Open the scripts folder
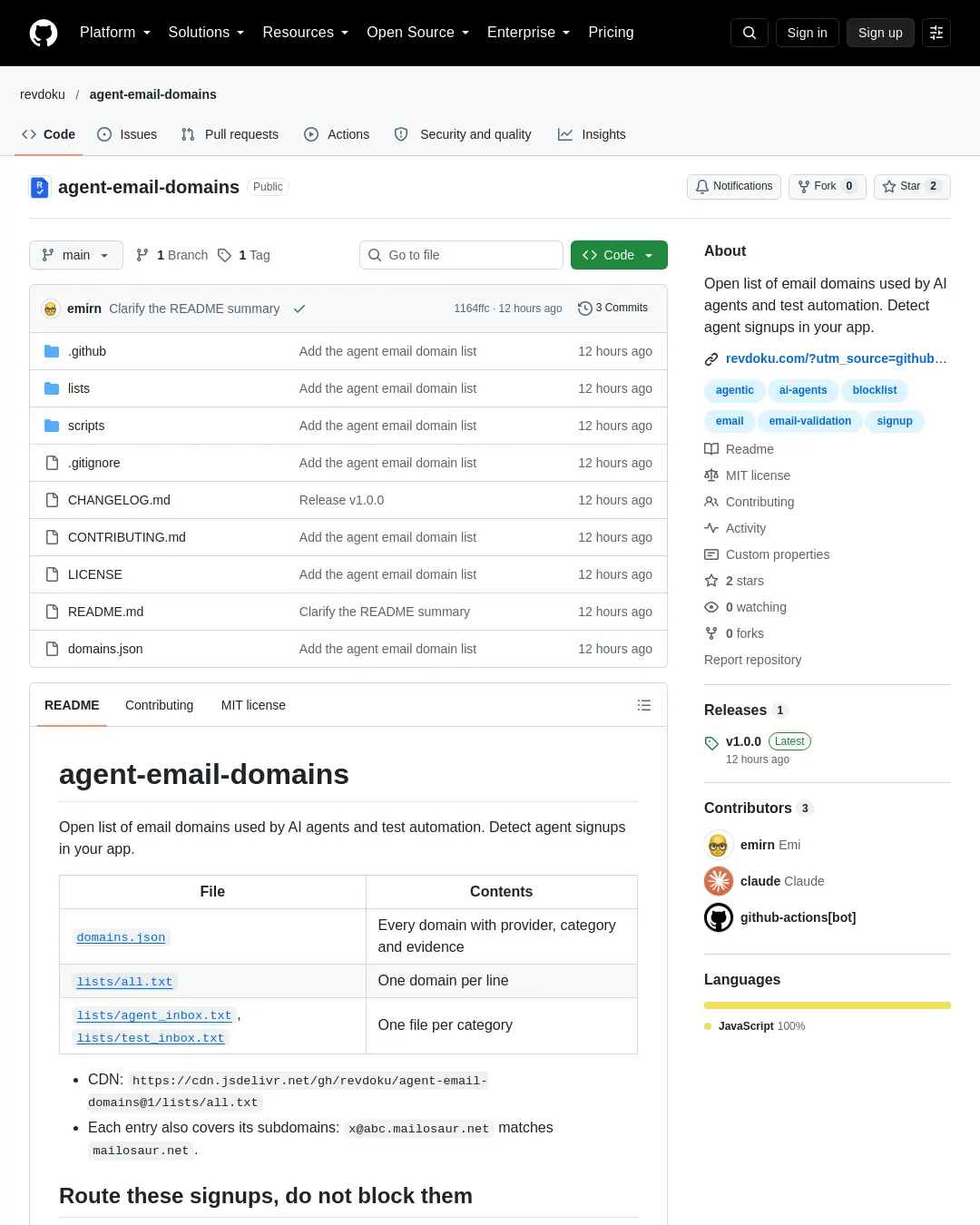Viewport: 980px width, 1225px height. pyautogui.click(x=86, y=426)
